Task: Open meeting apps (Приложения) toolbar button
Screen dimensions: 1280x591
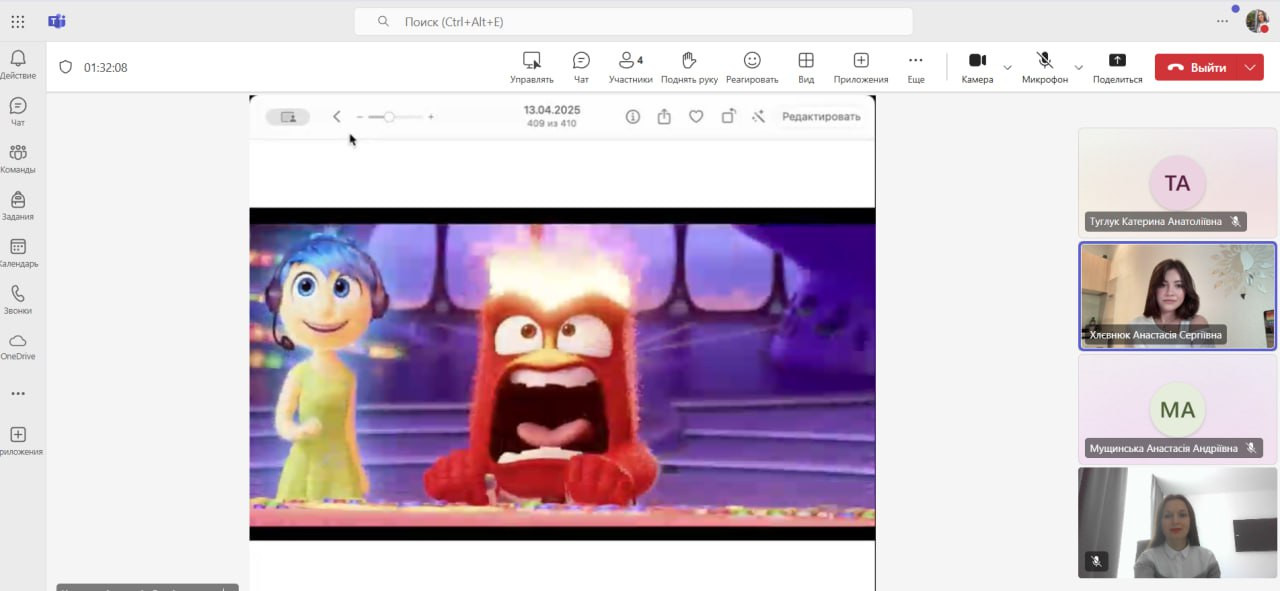Action: 861,67
